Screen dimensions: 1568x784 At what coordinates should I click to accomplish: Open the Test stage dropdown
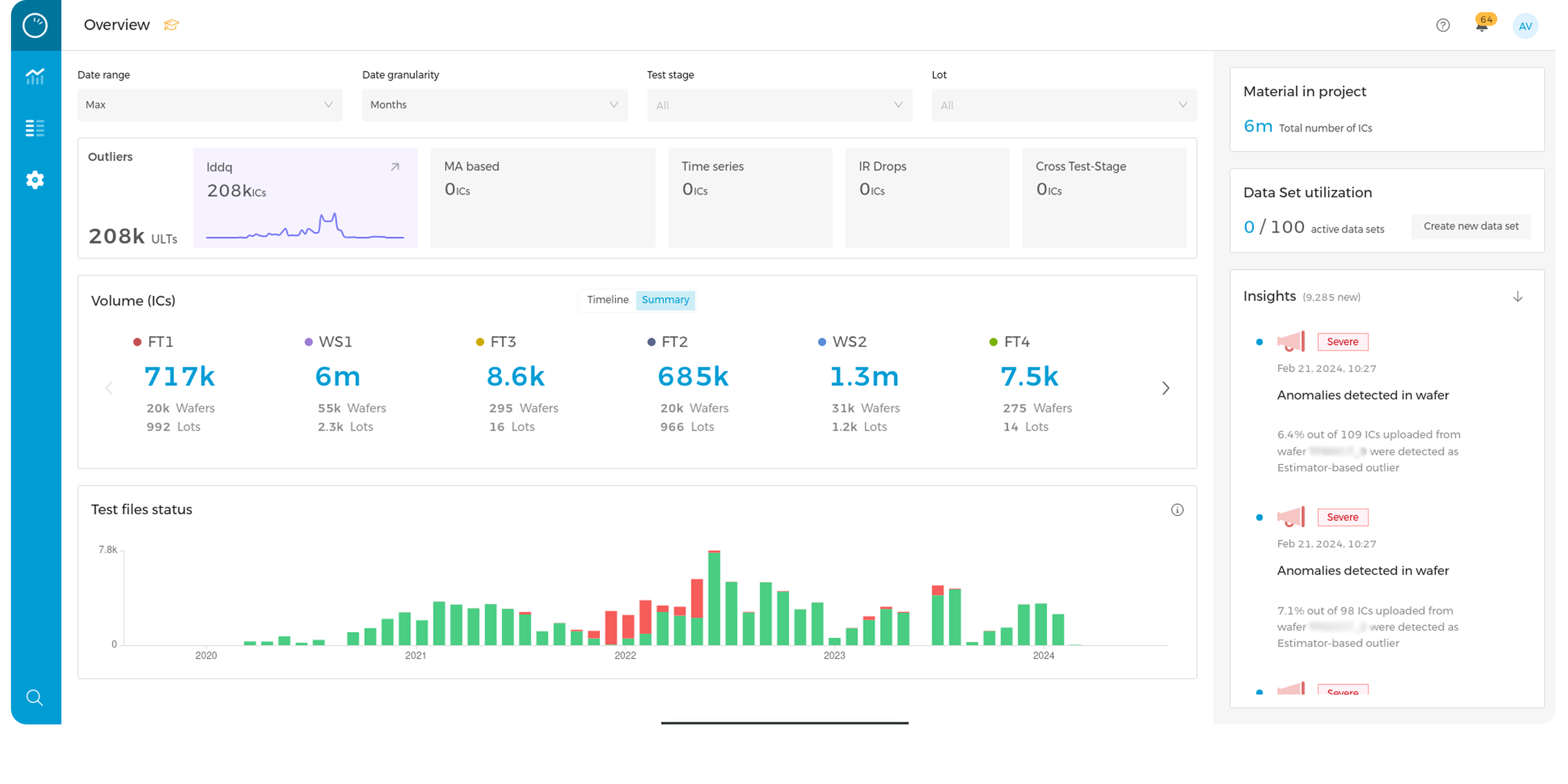tap(779, 105)
